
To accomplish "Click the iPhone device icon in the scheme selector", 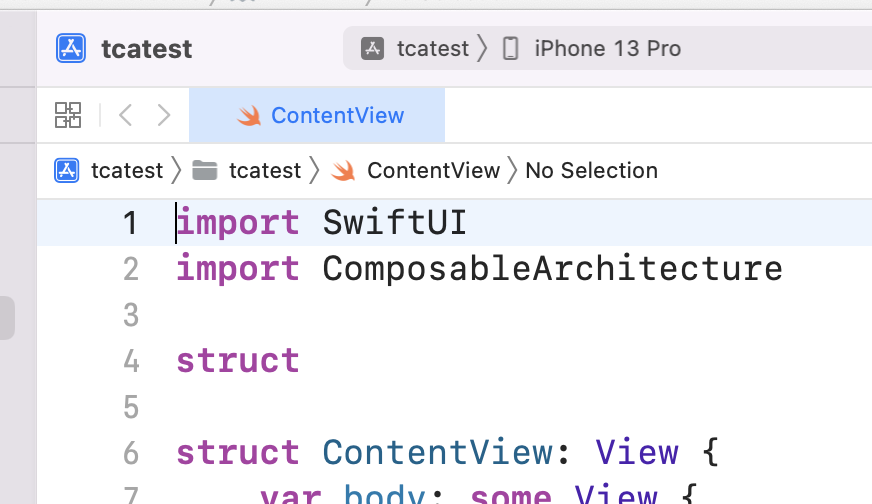I will [x=511, y=48].
